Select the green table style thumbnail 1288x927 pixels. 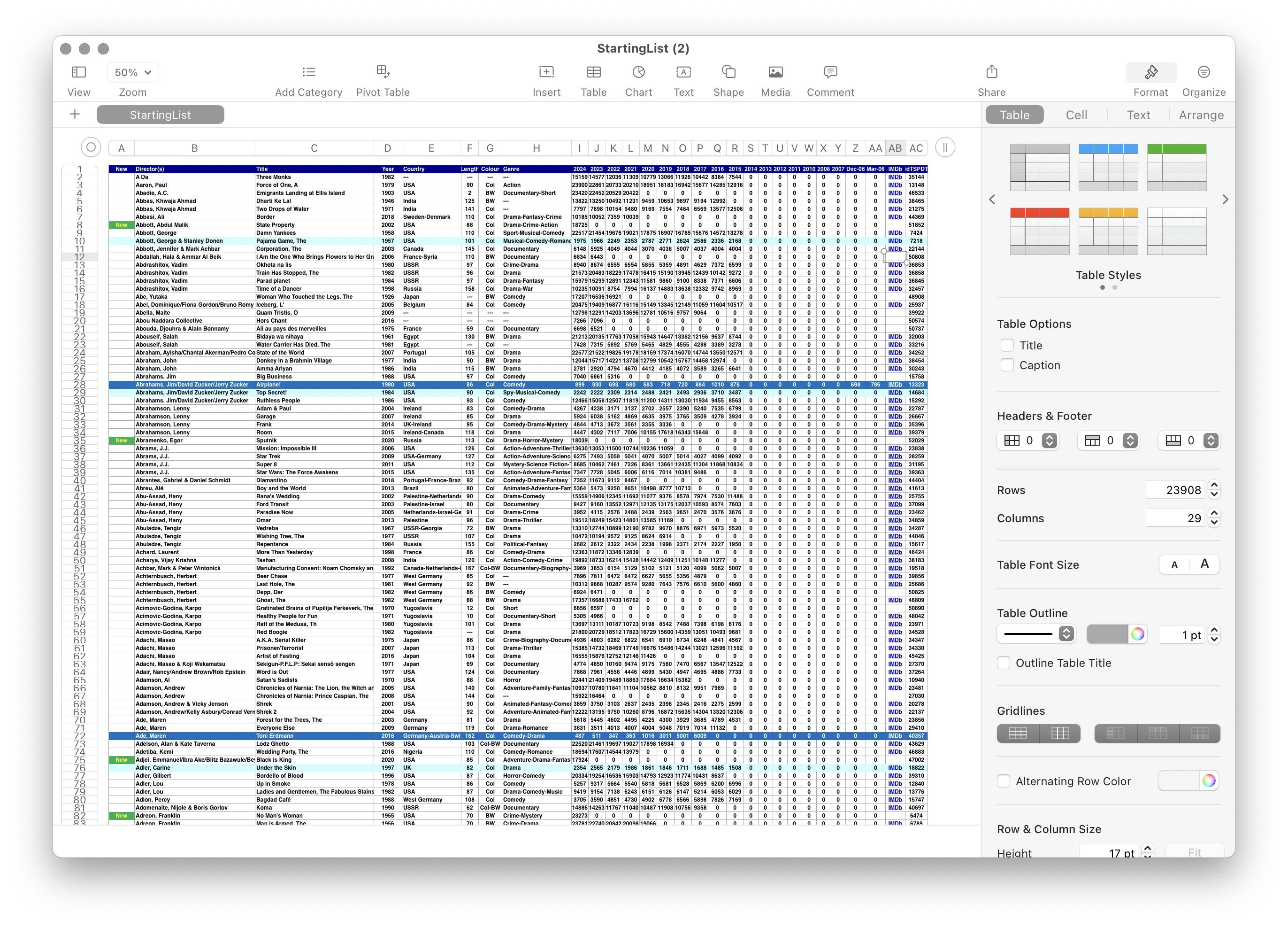coord(1176,168)
